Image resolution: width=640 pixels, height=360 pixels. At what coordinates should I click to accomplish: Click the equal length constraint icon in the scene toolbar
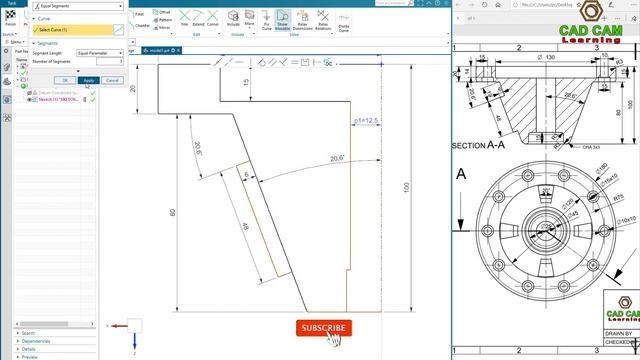click(x=294, y=62)
